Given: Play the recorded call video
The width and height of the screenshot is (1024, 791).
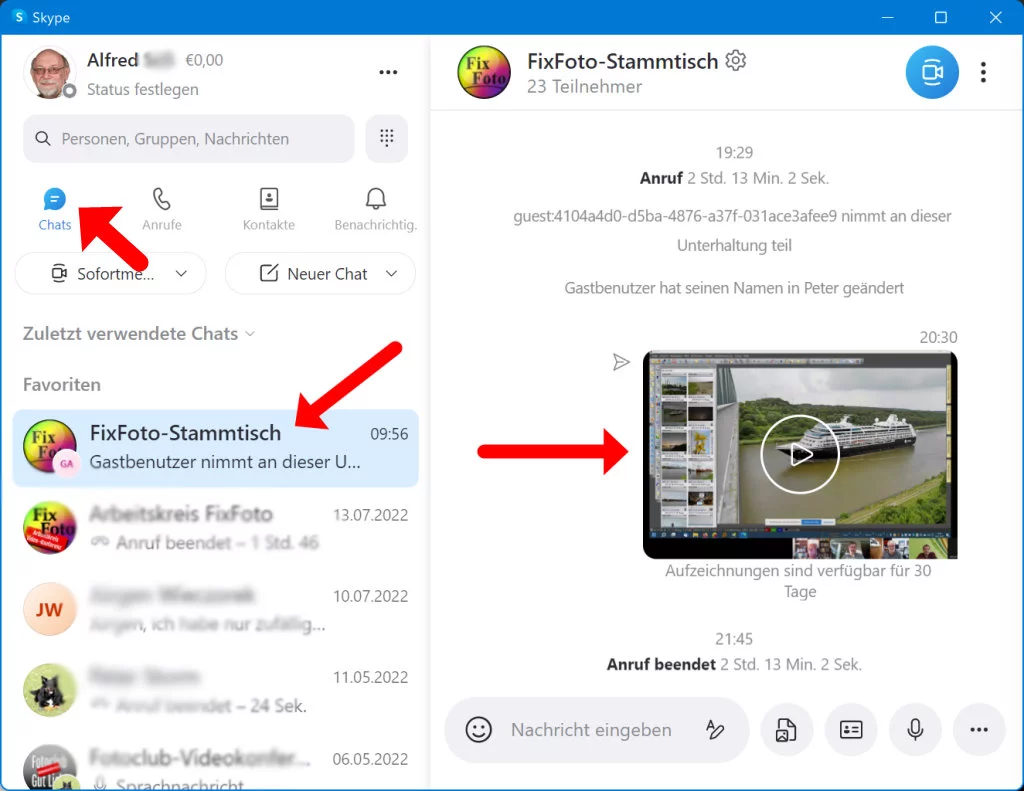Looking at the screenshot, I should 799,454.
